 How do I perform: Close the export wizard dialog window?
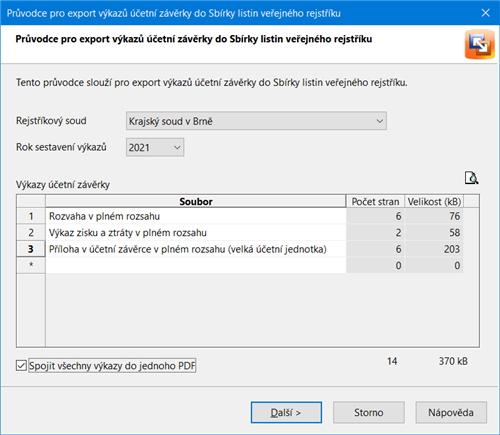pyautogui.click(x=486, y=13)
